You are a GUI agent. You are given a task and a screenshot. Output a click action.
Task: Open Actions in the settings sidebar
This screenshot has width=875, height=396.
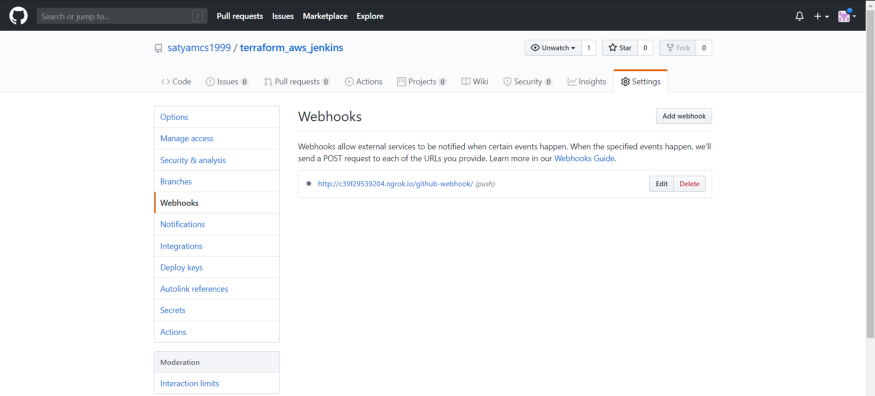217,332
